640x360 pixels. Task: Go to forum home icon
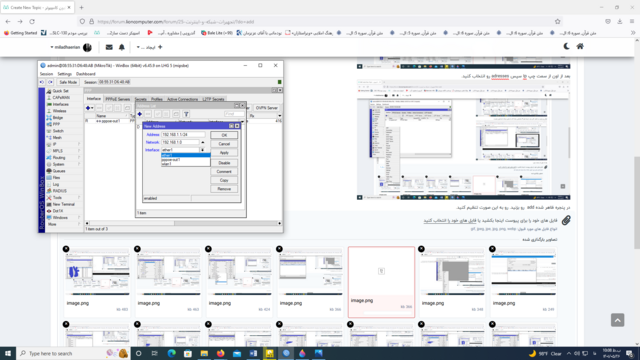580,47
